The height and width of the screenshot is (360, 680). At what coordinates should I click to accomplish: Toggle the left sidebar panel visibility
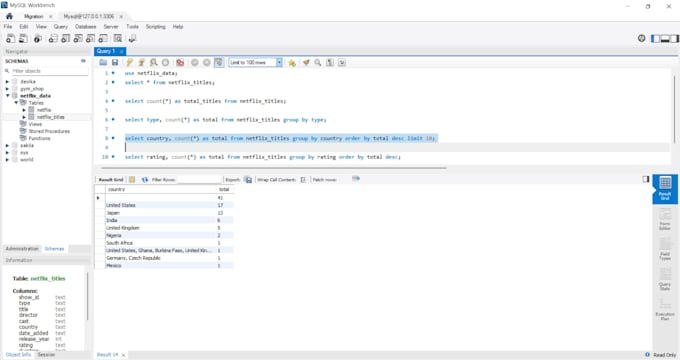(x=656, y=39)
